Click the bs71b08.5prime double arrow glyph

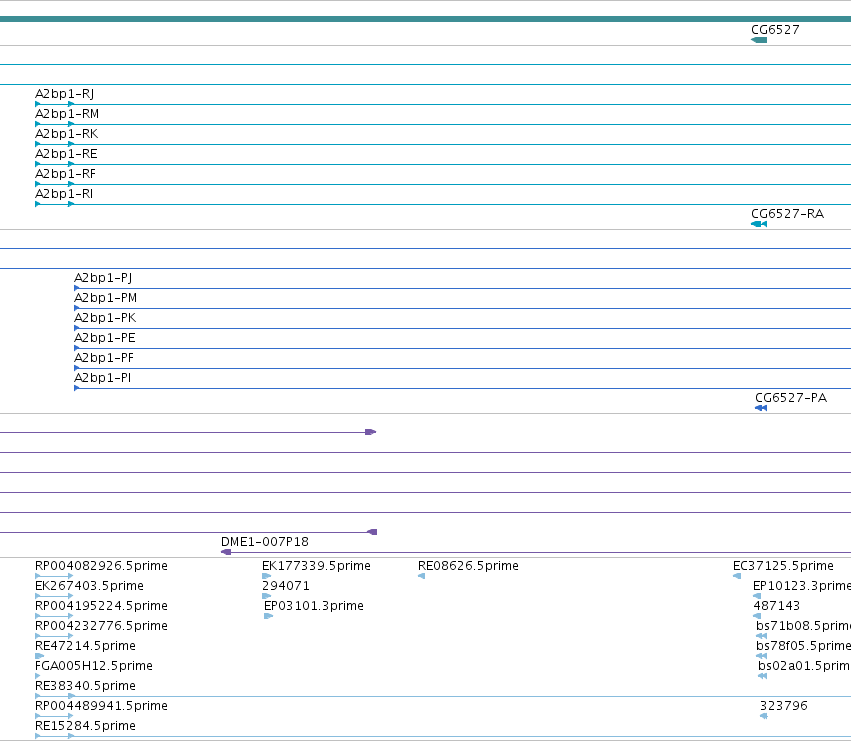(761, 636)
